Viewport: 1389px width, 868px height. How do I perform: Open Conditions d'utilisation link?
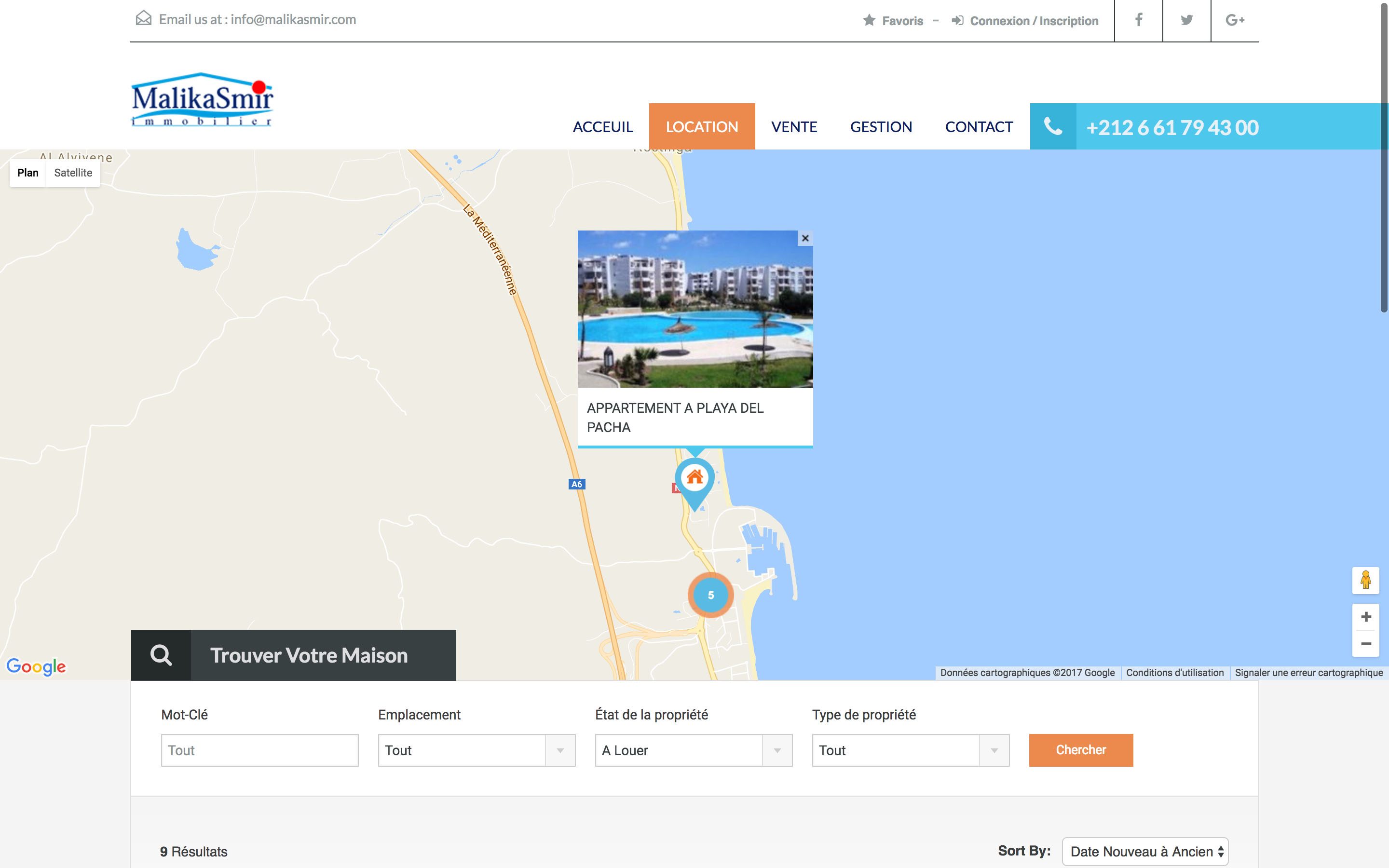click(x=1175, y=673)
